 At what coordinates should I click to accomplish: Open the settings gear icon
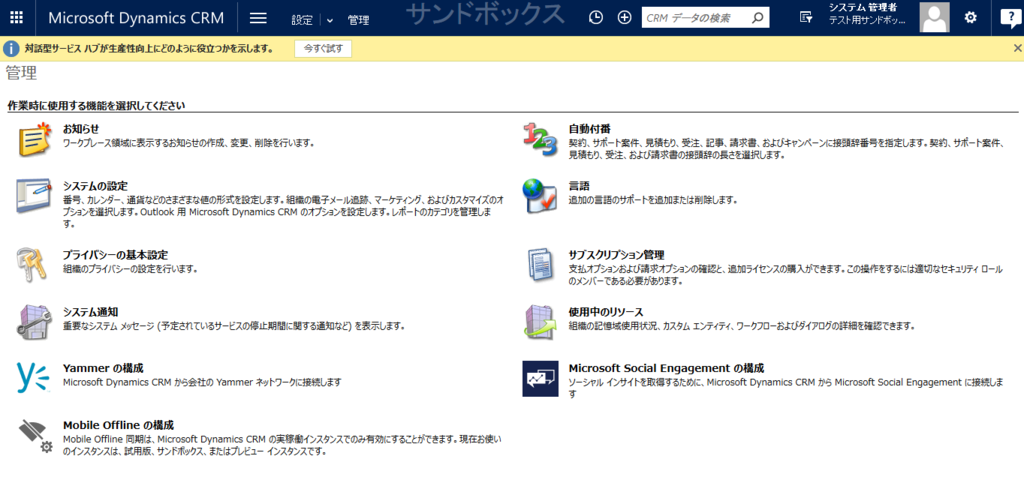point(970,18)
